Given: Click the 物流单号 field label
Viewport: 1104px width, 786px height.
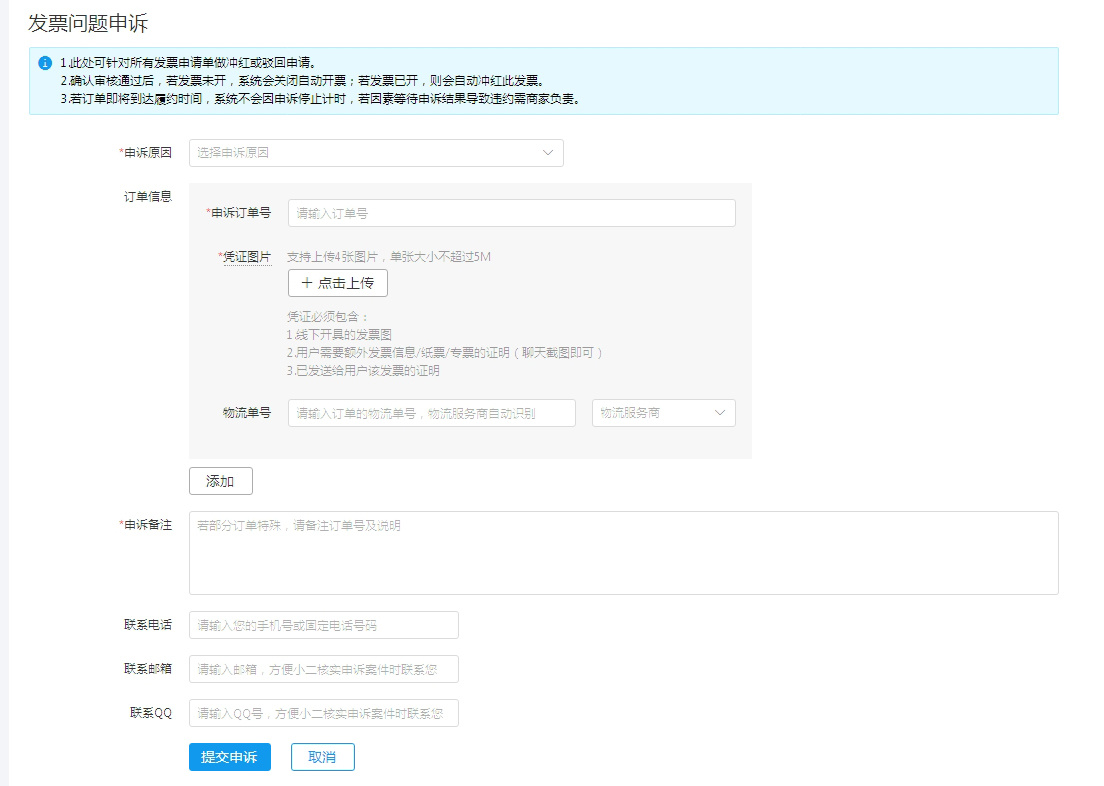Looking at the screenshot, I should pos(247,413).
